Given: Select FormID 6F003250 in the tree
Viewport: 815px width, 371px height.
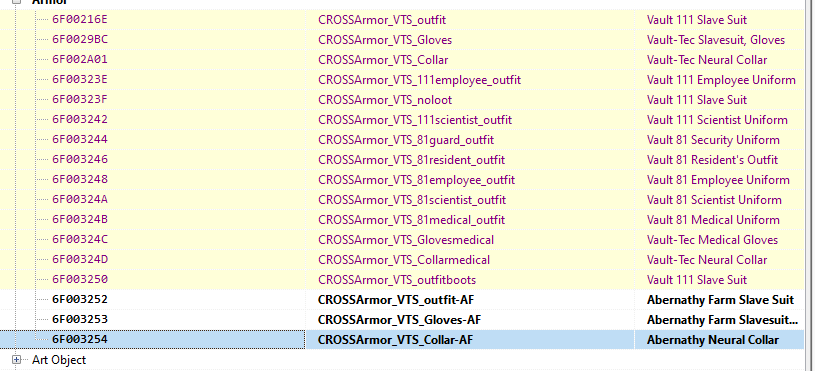Looking at the screenshot, I should 80,280.
